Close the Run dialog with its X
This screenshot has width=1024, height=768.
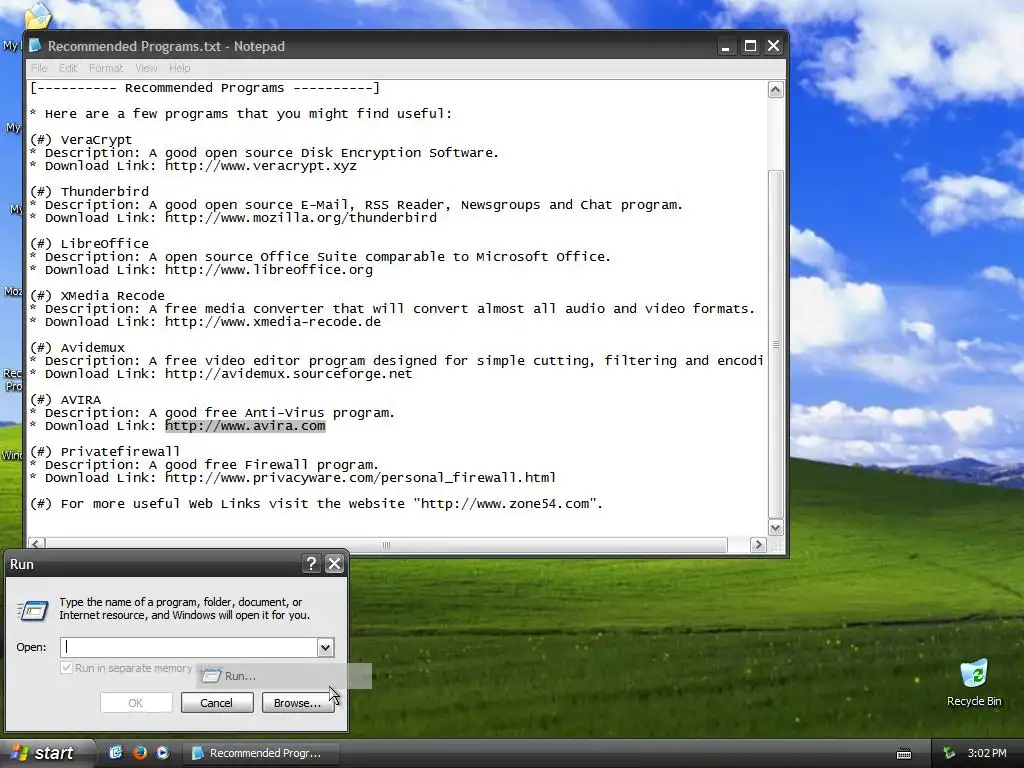pyautogui.click(x=334, y=564)
